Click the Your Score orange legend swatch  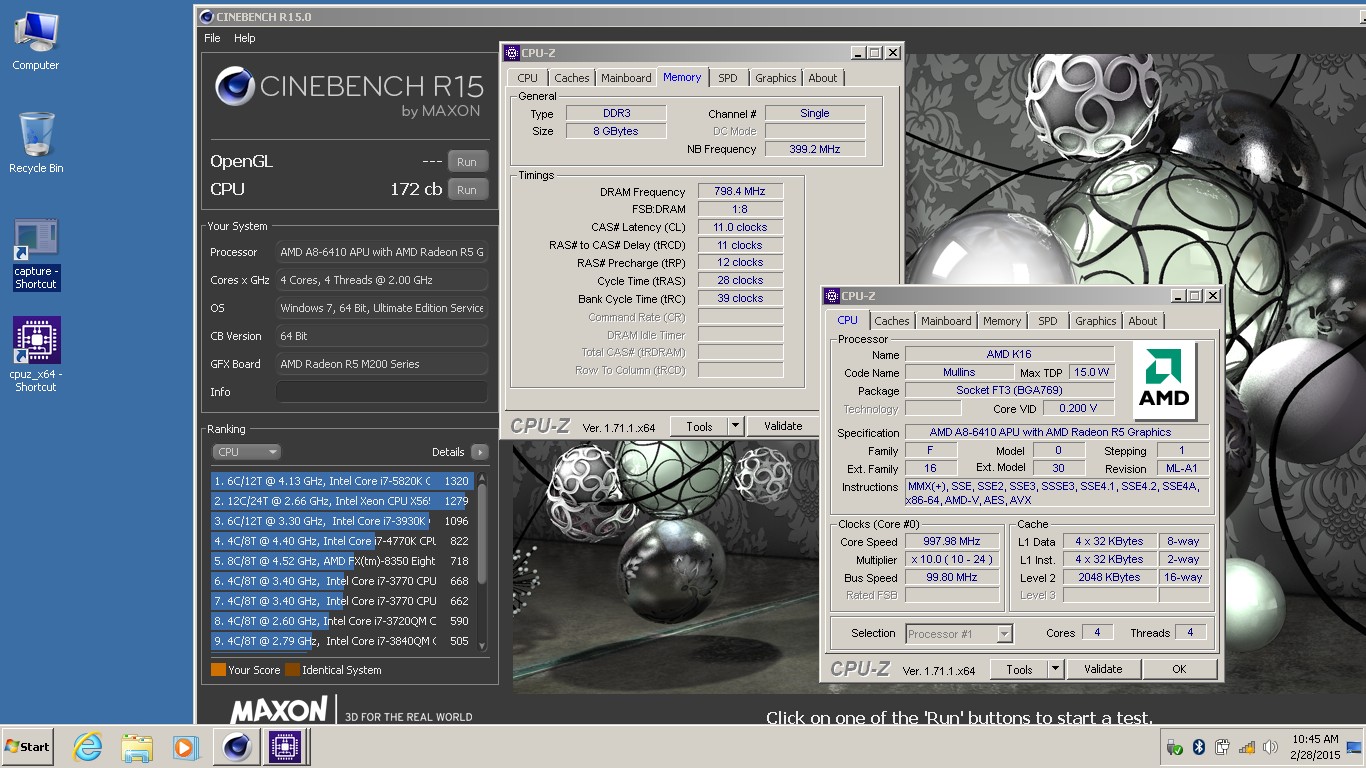(x=218, y=670)
